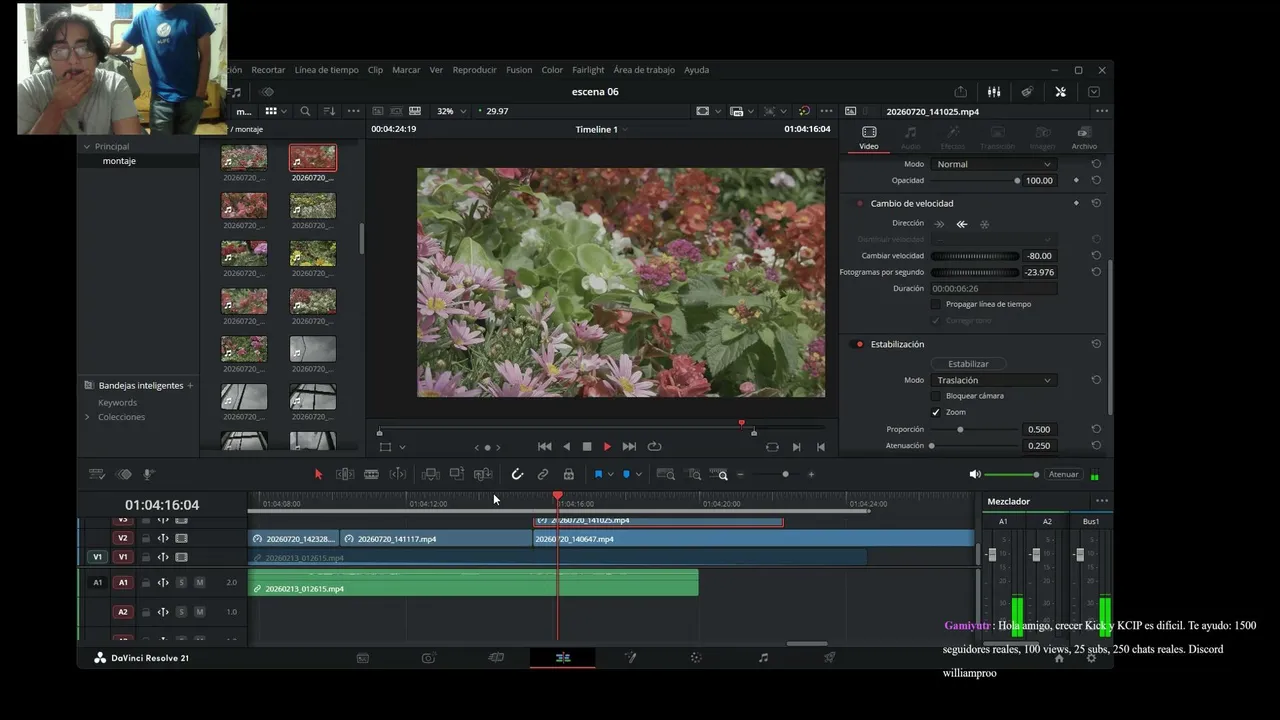Image resolution: width=1280 pixels, height=720 pixels.
Task: Open the Deliver page rocket icon
Action: [x=830, y=658]
